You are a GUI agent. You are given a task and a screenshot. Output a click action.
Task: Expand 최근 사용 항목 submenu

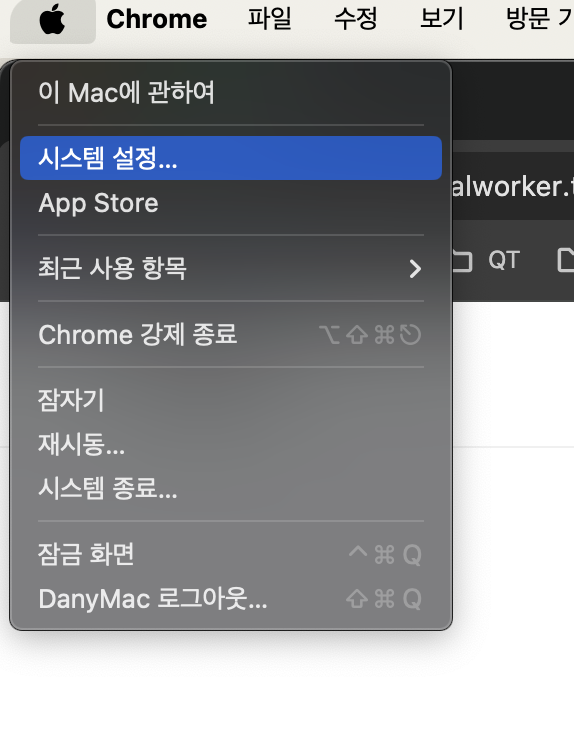(x=231, y=268)
